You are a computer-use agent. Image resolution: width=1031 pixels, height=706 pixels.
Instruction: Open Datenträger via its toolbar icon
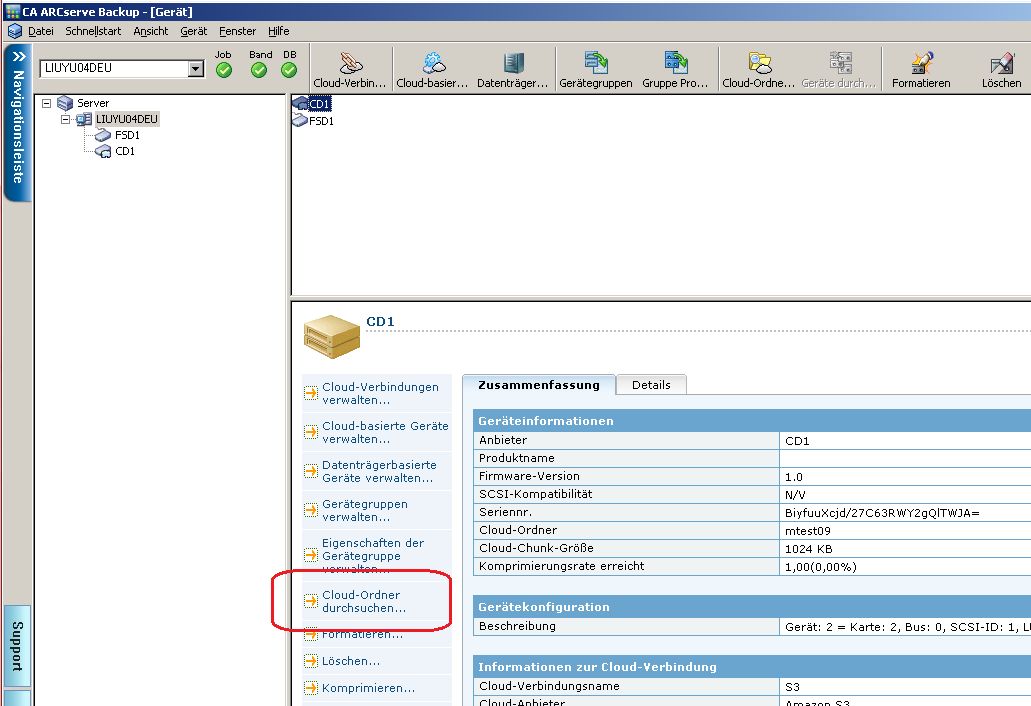(512, 68)
